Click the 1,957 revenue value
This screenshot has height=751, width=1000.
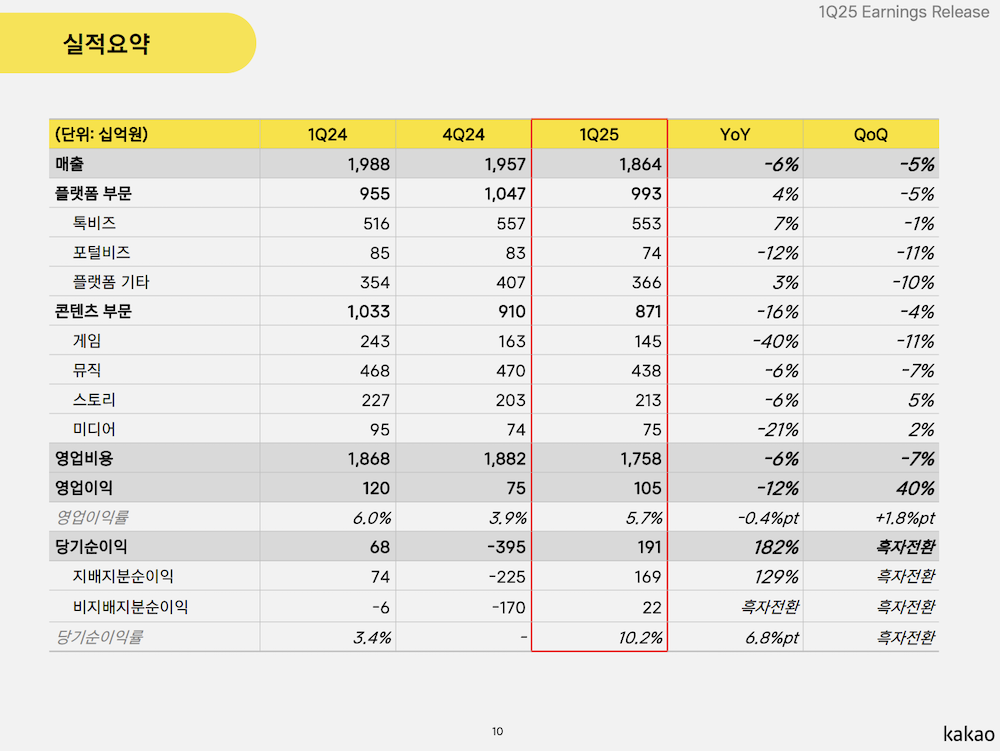(505, 164)
